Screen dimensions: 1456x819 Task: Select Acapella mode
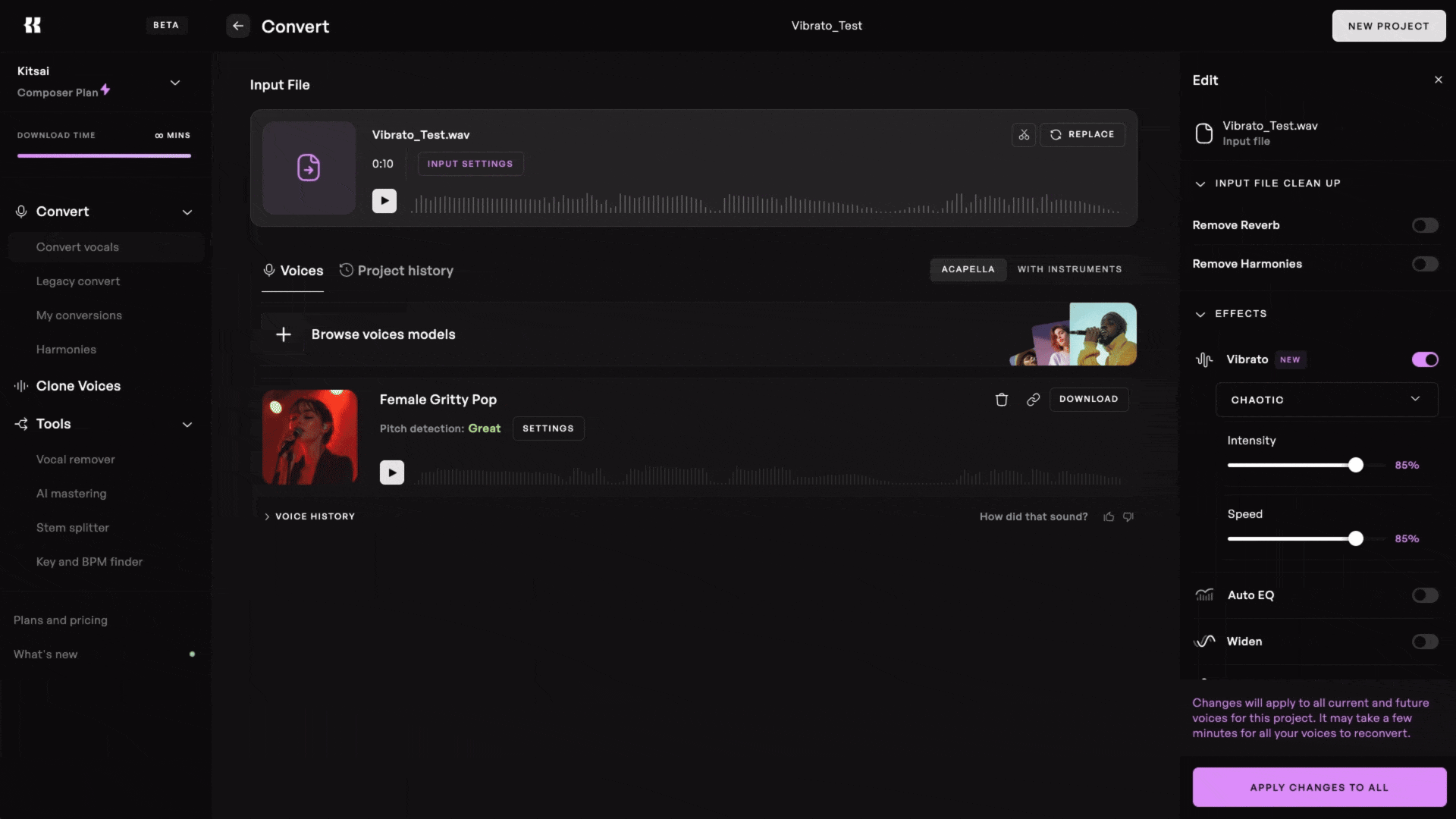pos(968,270)
